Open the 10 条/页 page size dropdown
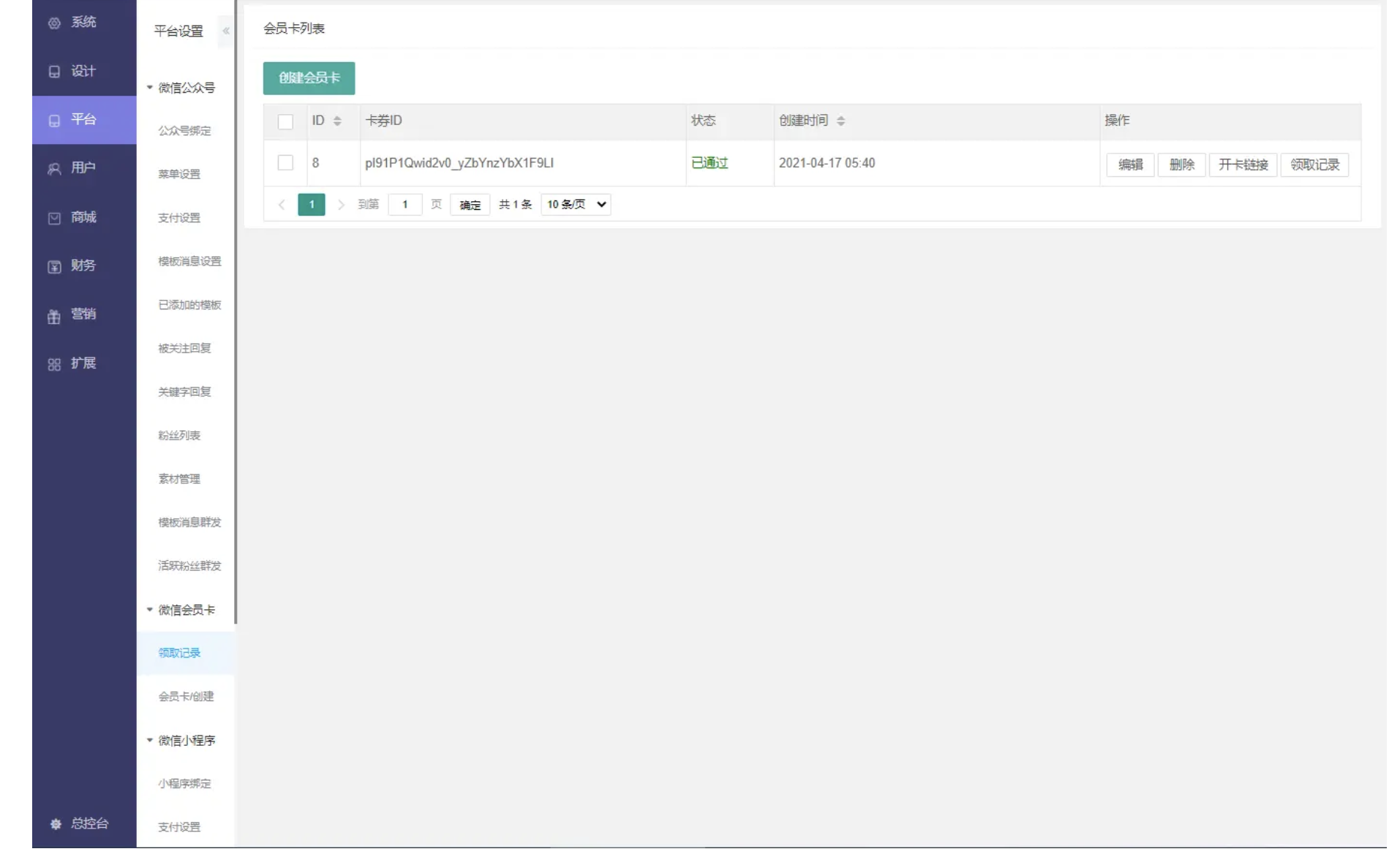Screen dimensions: 1400x857 [576, 205]
